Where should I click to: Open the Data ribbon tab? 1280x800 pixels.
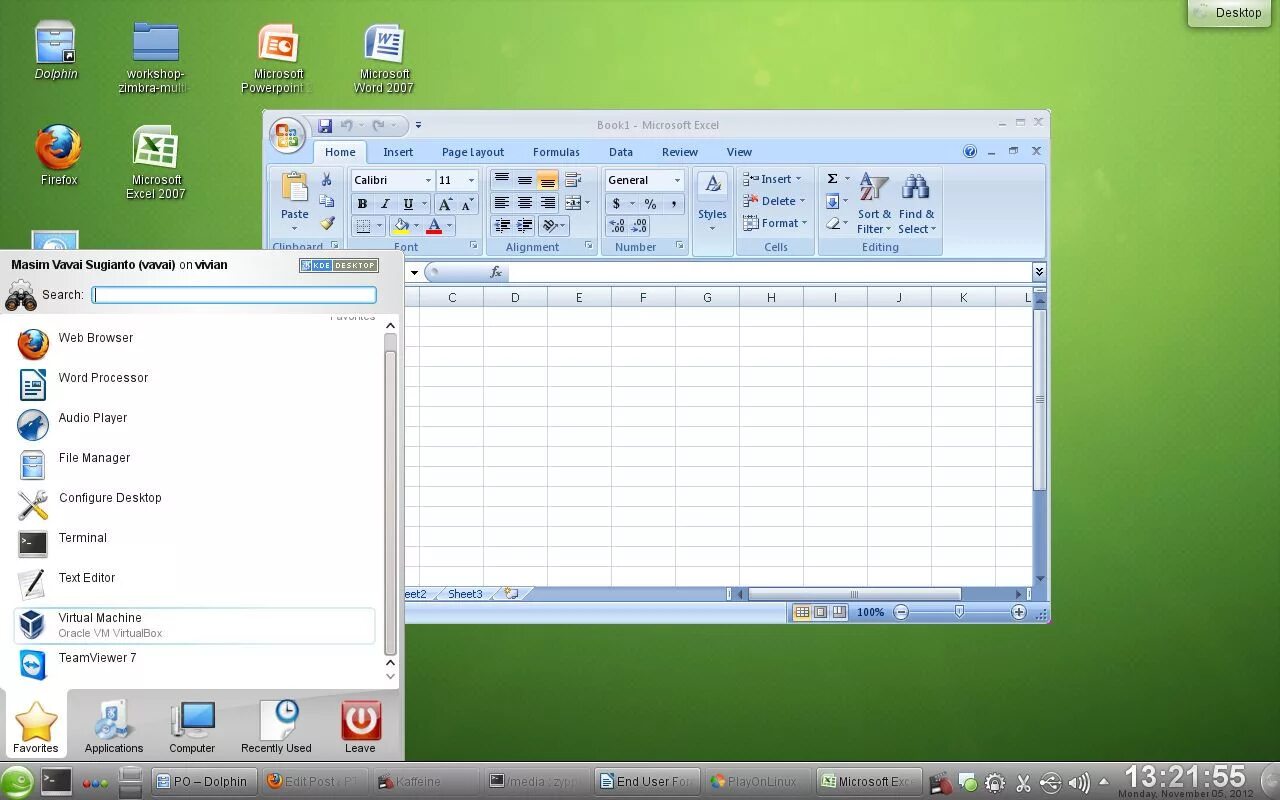click(x=621, y=152)
